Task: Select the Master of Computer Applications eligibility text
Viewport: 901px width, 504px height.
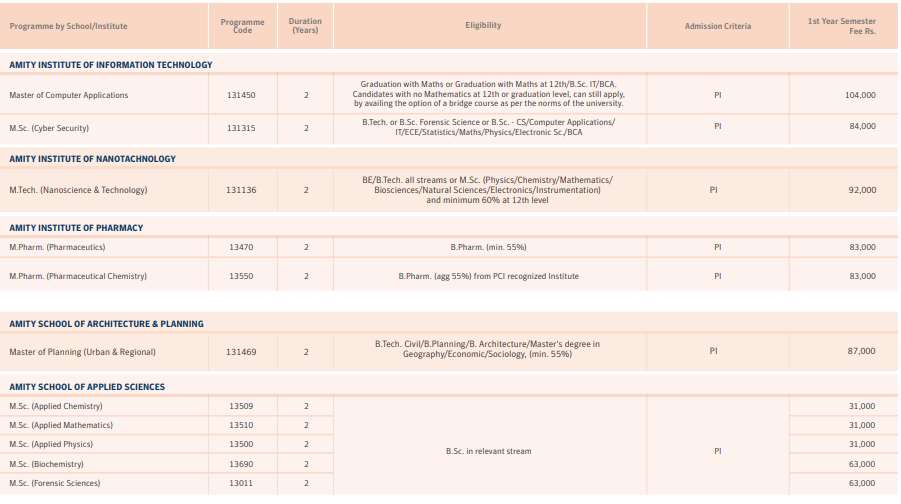Action: click(x=488, y=94)
